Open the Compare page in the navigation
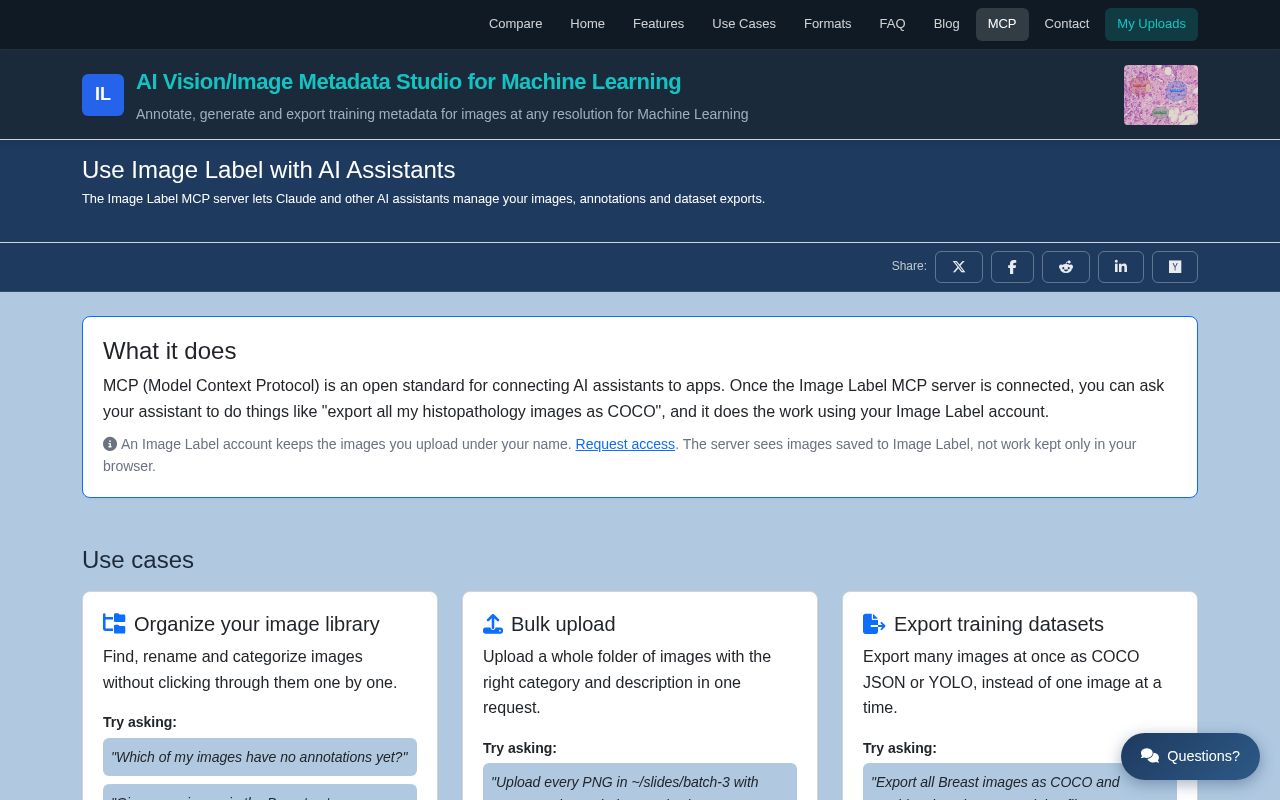 click(x=516, y=24)
